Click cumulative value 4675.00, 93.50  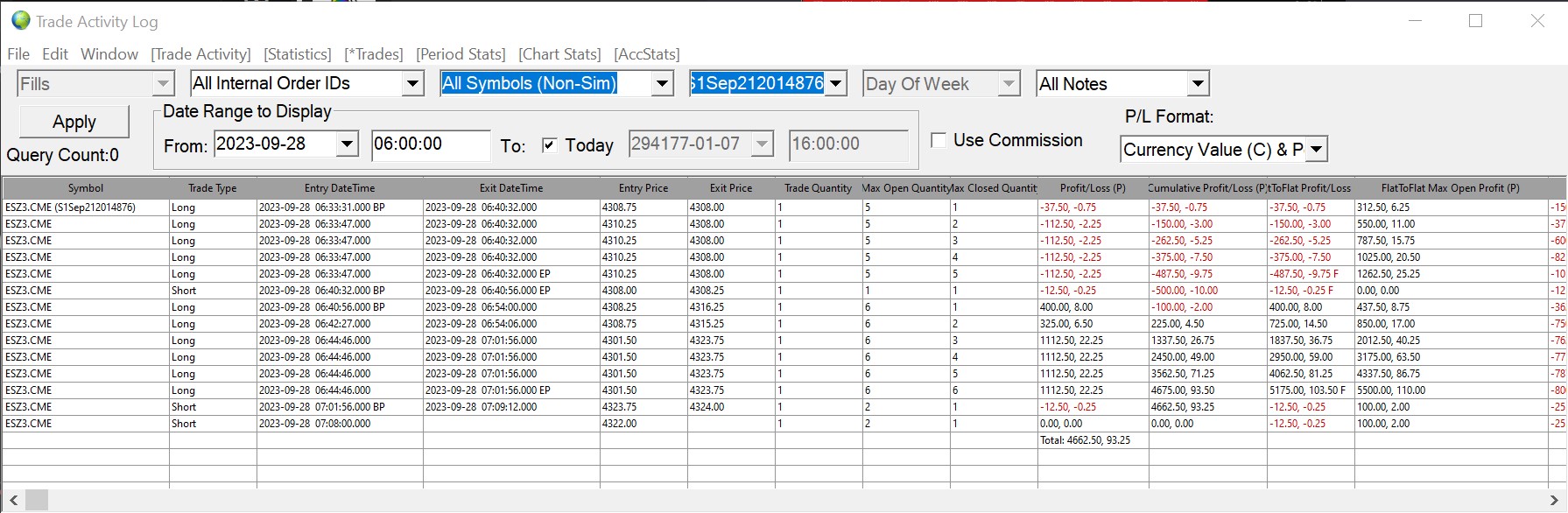click(x=1208, y=390)
